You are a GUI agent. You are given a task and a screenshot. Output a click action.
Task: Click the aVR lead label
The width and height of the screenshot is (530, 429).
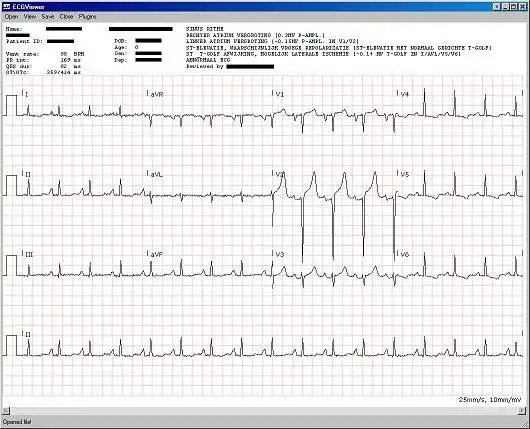point(156,95)
